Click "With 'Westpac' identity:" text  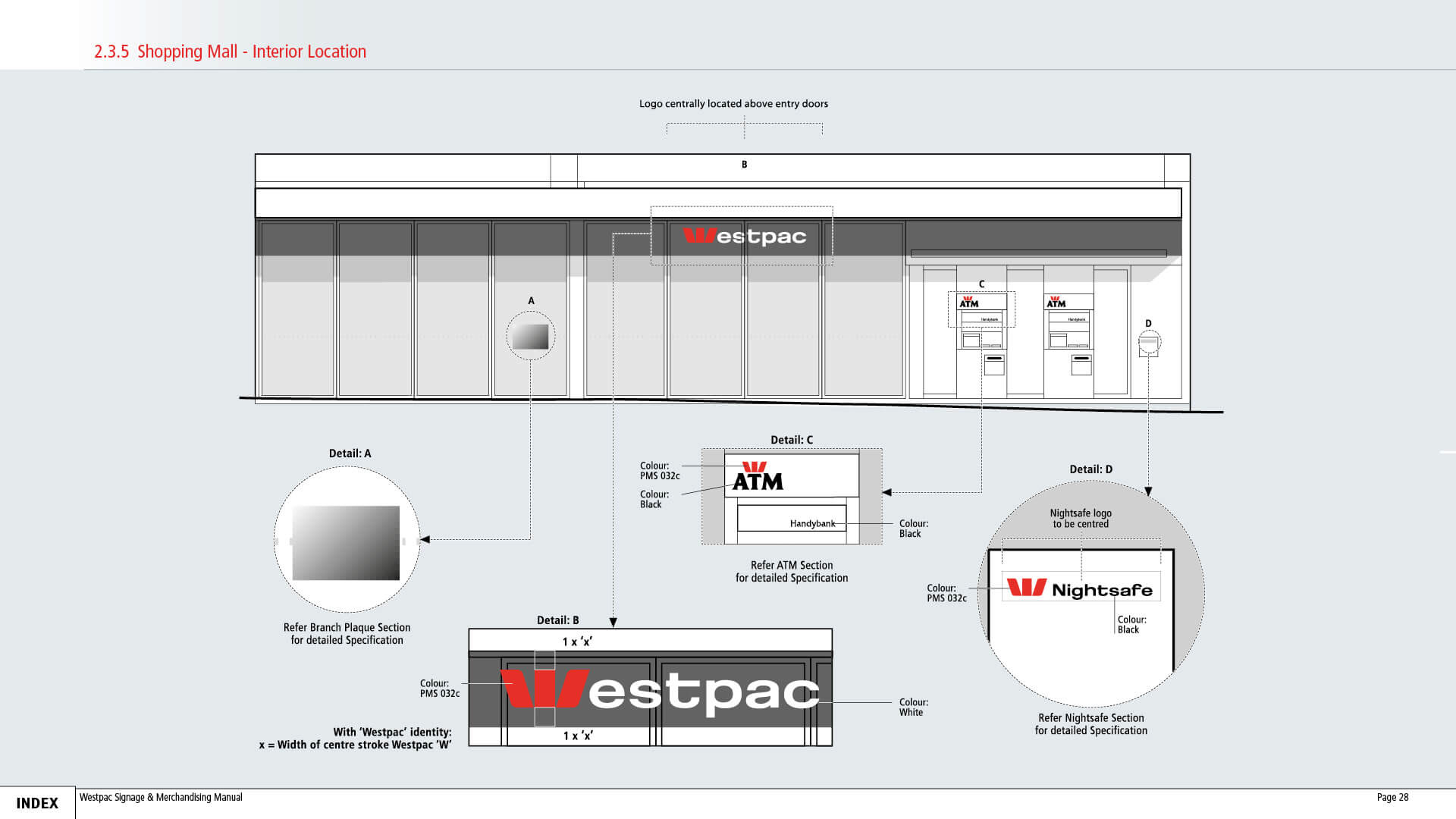pyautogui.click(x=392, y=732)
